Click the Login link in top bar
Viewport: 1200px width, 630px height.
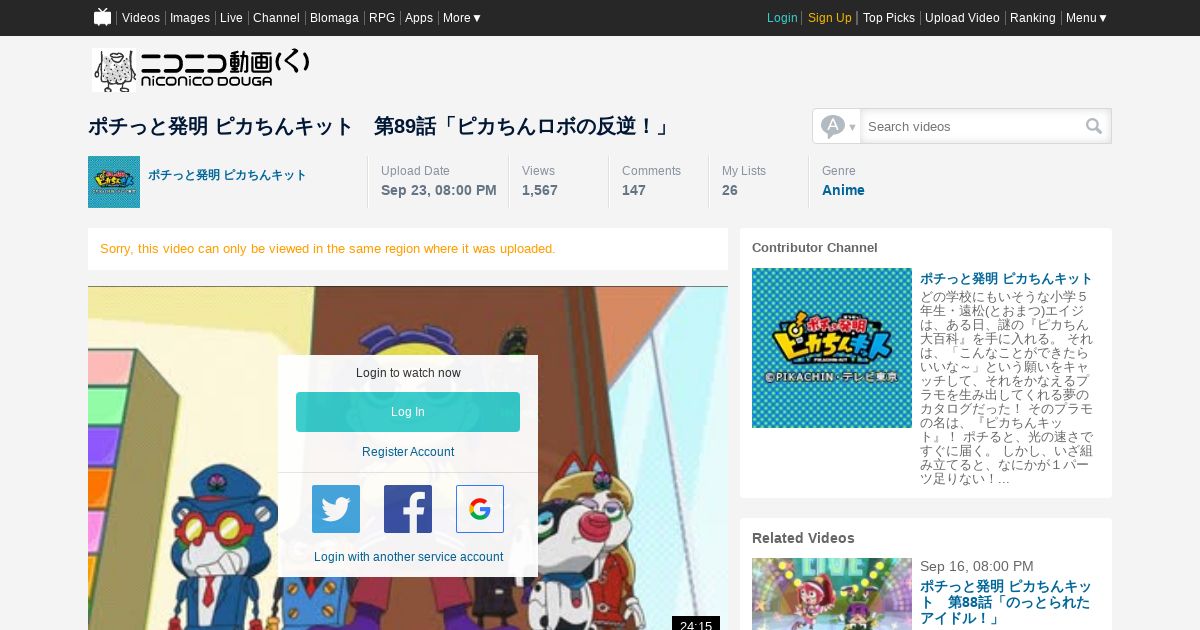782,18
